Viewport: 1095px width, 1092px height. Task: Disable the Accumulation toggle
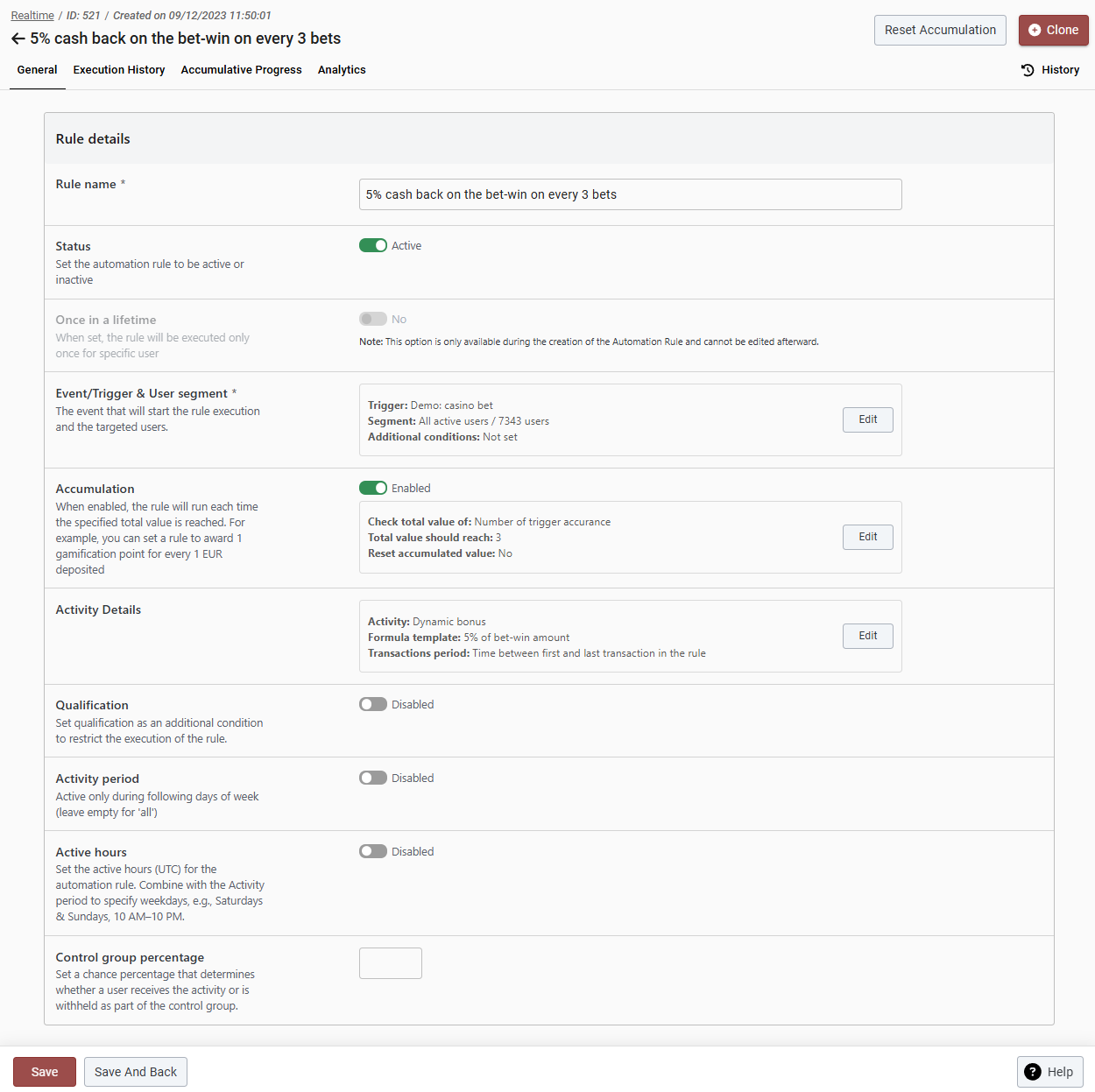[x=373, y=488]
